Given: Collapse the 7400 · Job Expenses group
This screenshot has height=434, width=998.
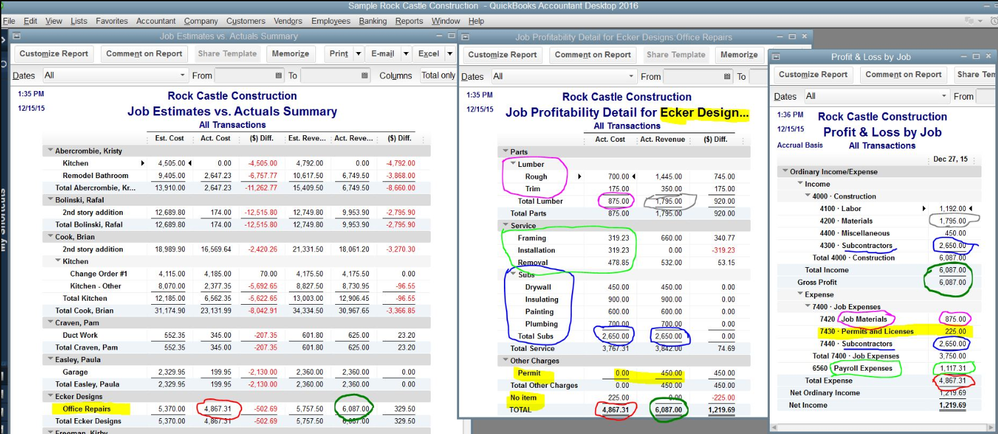Looking at the screenshot, I should pos(808,307).
